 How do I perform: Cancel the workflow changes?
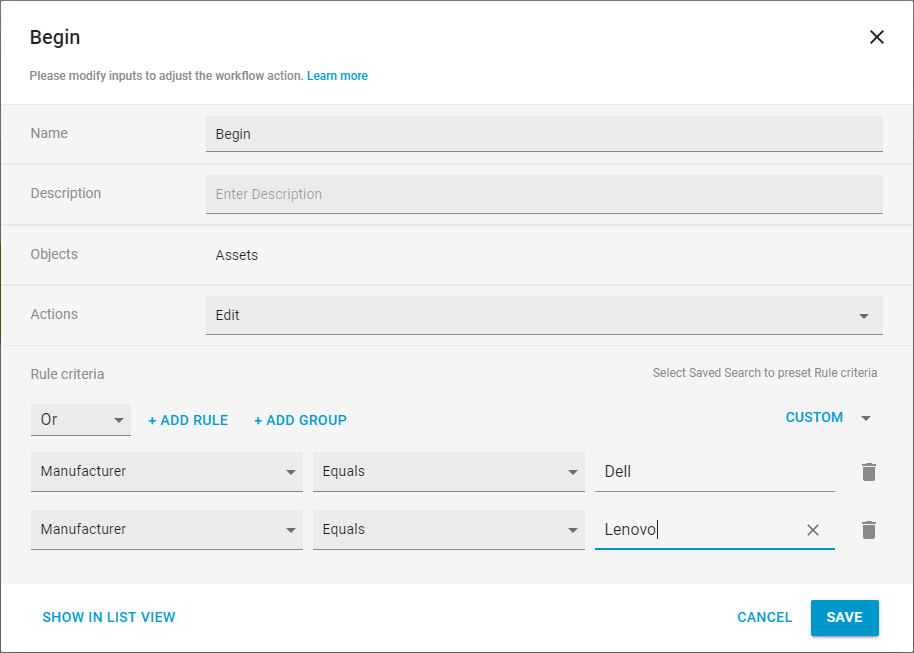(764, 618)
